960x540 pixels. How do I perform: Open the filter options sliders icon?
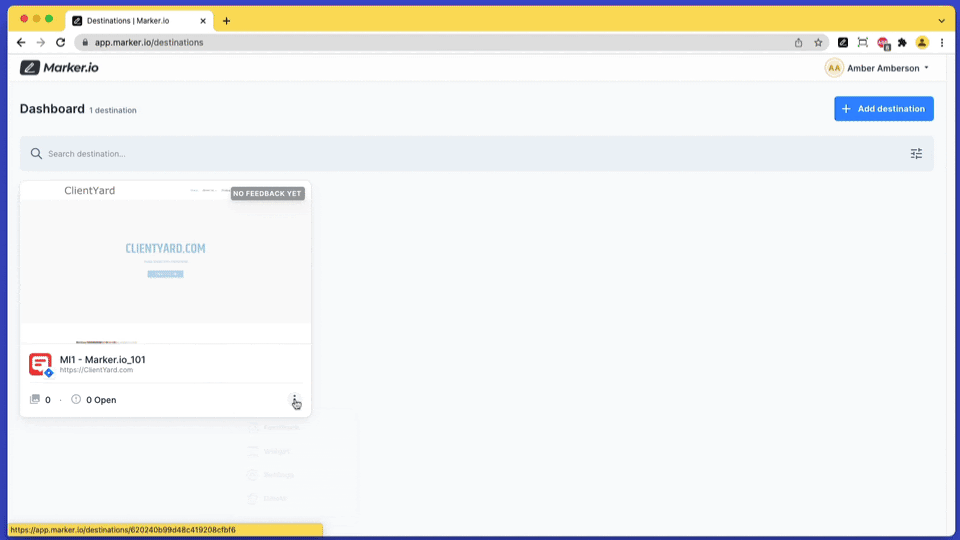(x=916, y=154)
